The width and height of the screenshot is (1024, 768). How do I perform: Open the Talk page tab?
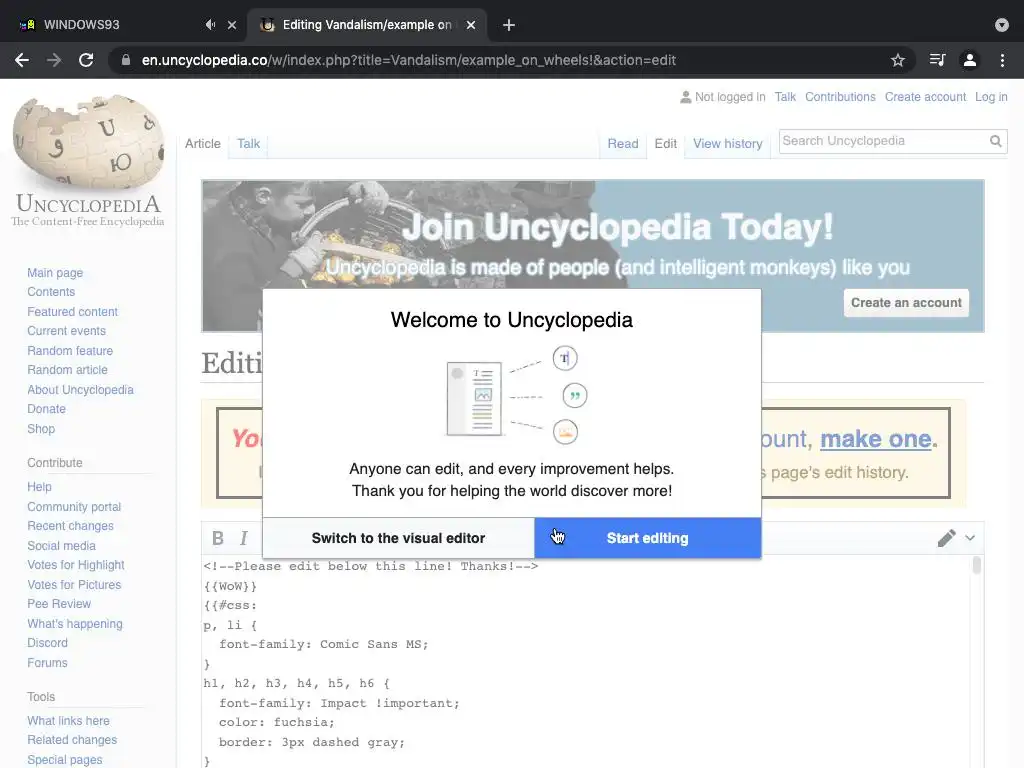click(248, 144)
